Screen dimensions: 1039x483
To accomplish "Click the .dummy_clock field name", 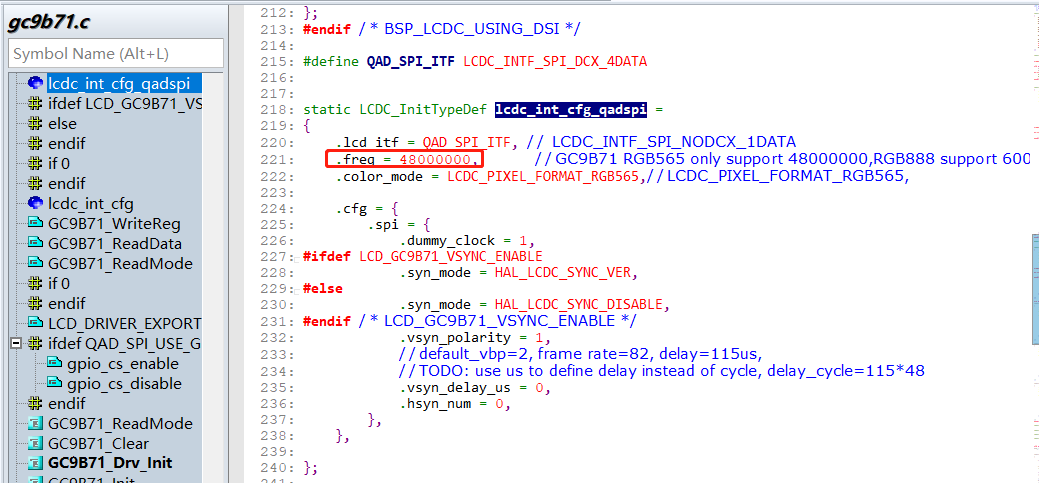I will click(447, 240).
